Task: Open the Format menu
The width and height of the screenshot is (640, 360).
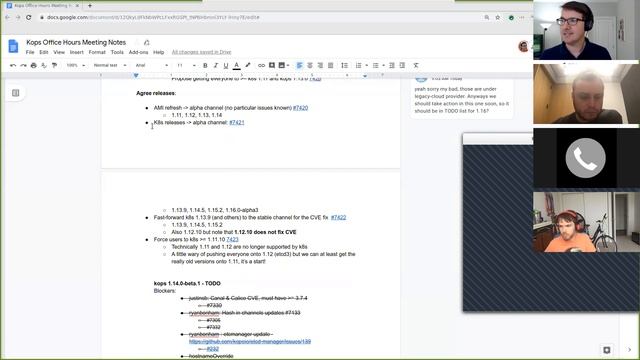Action: pos(97,52)
